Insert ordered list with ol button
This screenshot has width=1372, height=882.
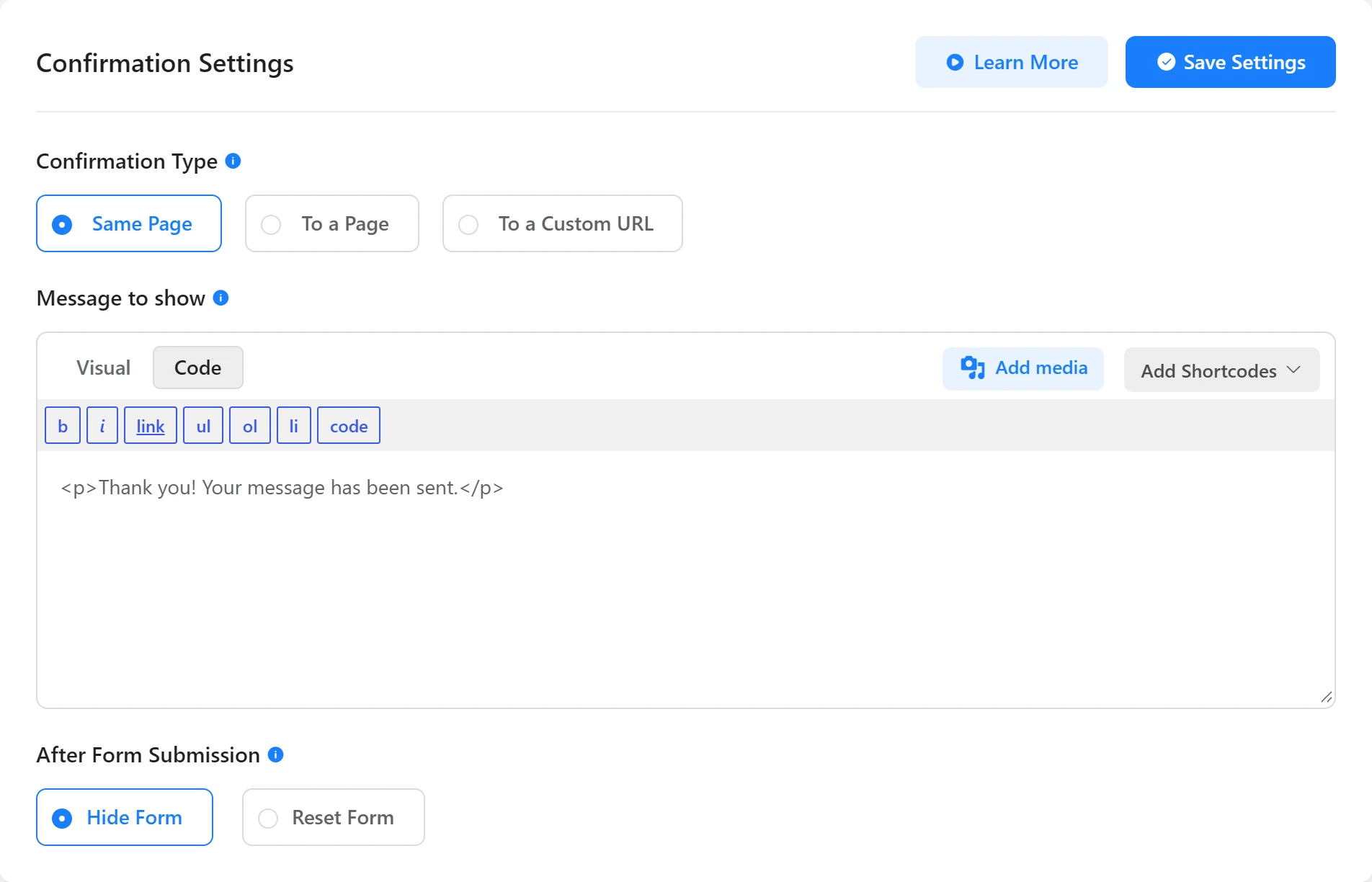point(250,425)
